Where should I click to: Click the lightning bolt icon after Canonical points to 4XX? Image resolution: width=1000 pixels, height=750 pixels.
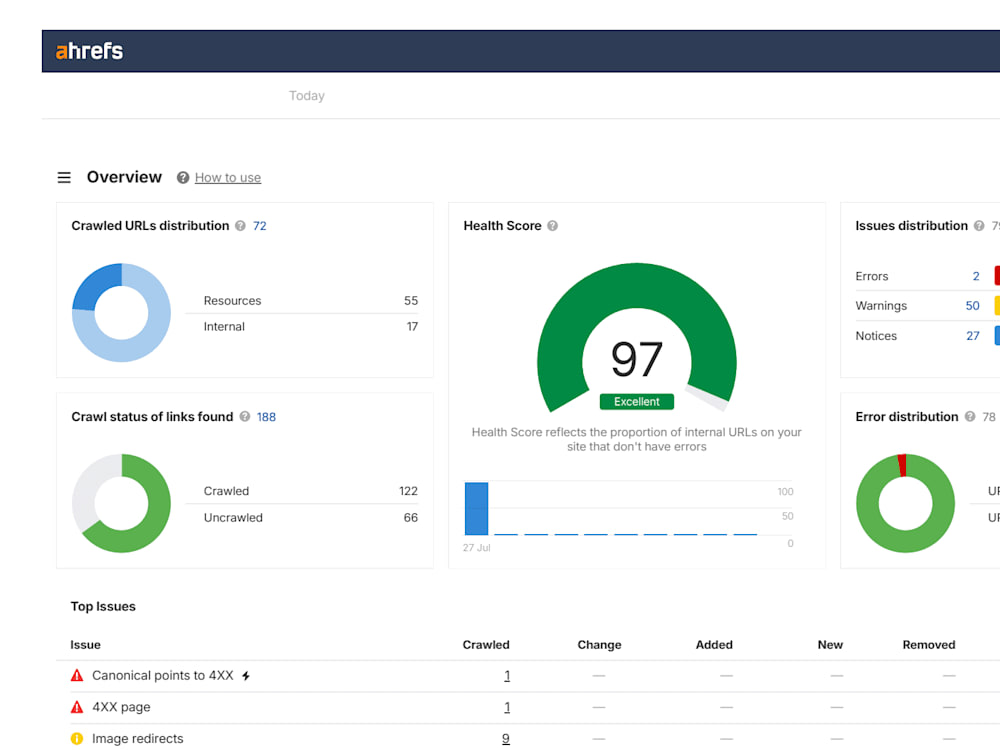pyautogui.click(x=246, y=676)
